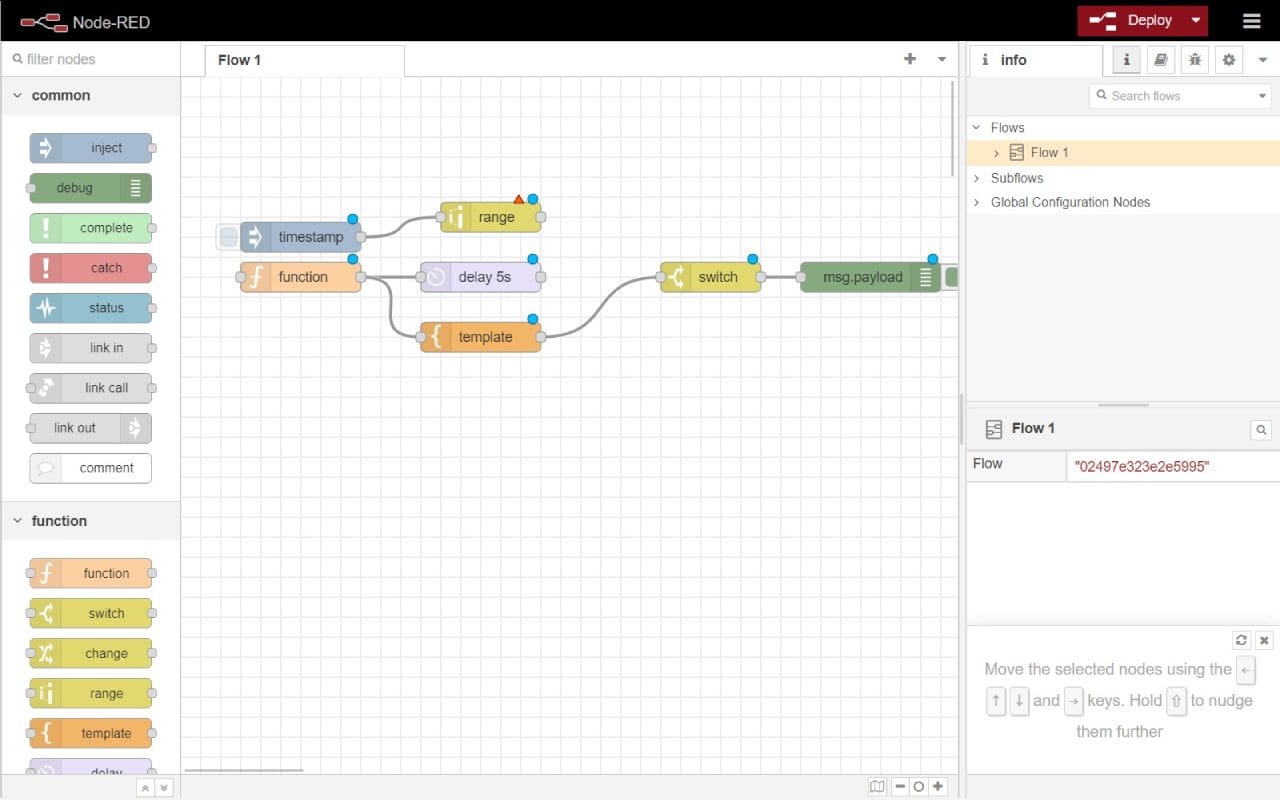Zoom in on the flow canvas
This screenshot has height=800, width=1280.
[x=937, y=786]
